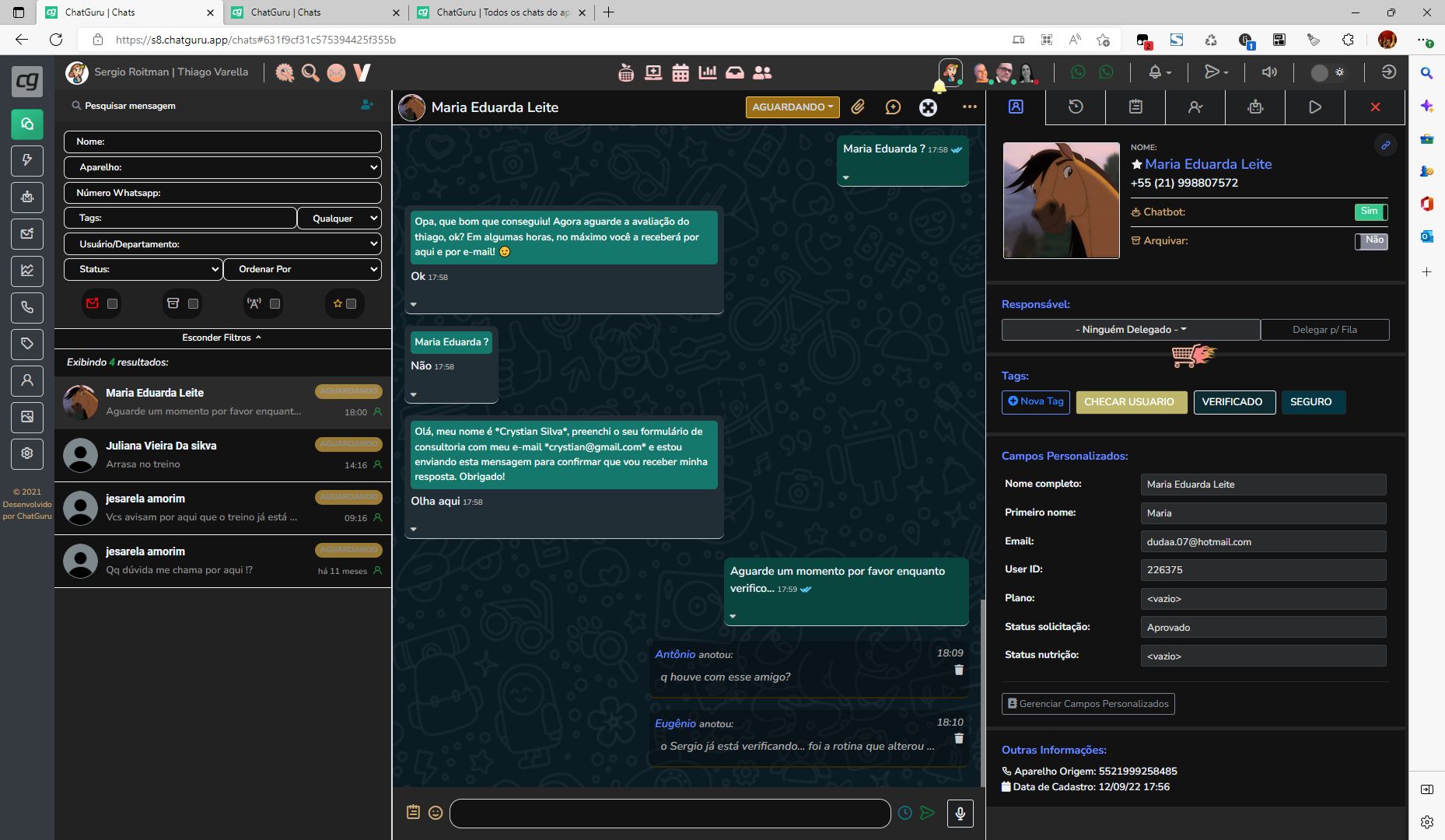This screenshot has width=1445, height=840.
Task: Open the bar chart reports icon in top toolbar
Action: point(708,73)
